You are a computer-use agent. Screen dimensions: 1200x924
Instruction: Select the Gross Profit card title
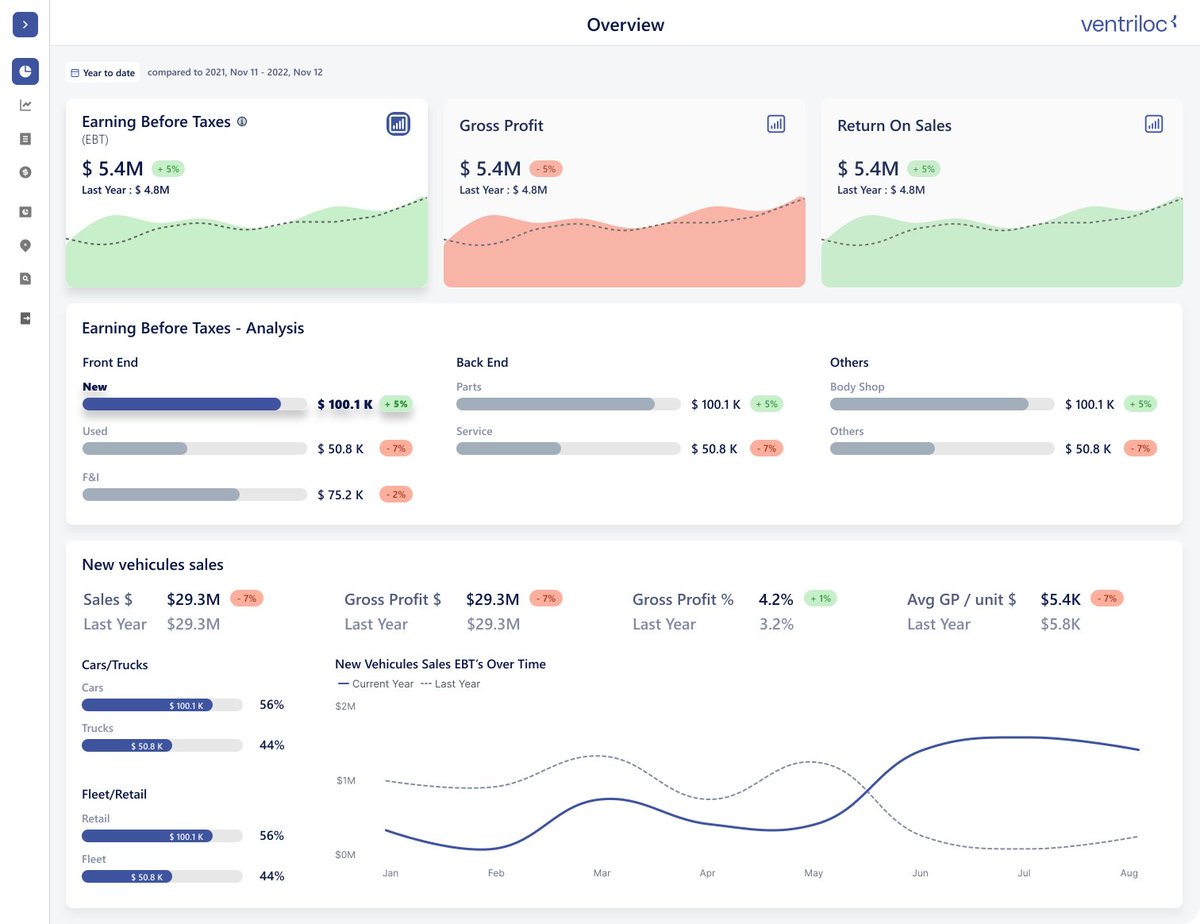[x=501, y=126]
